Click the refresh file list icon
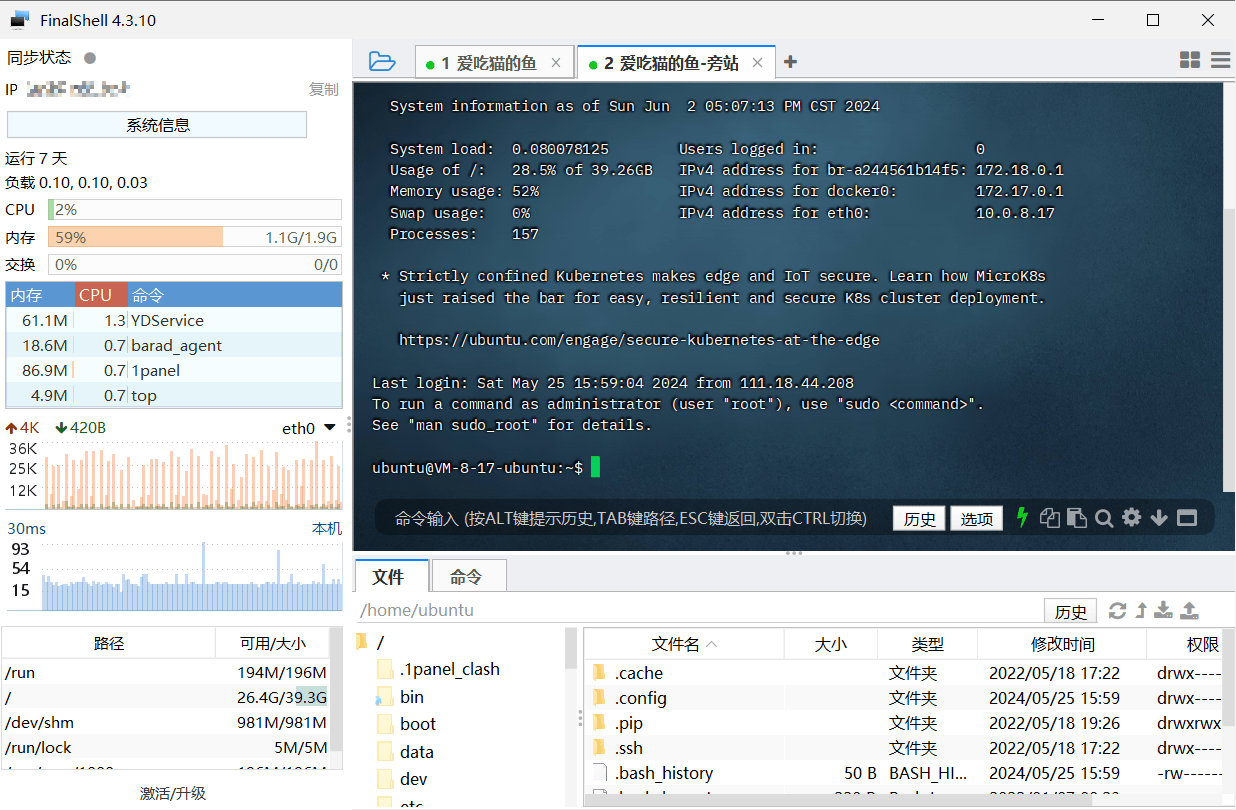Image resolution: width=1236 pixels, height=810 pixels. click(x=1117, y=610)
